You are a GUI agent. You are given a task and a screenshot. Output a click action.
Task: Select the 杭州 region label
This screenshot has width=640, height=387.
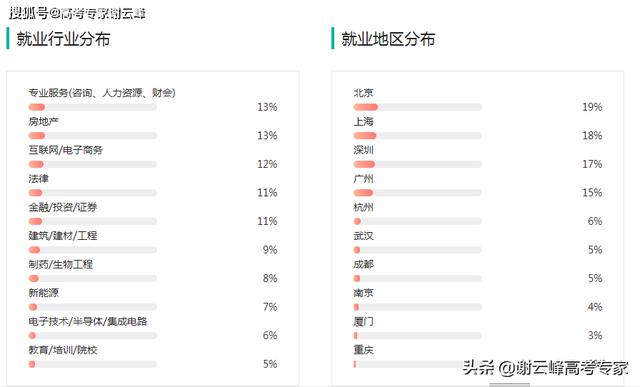click(x=363, y=207)
